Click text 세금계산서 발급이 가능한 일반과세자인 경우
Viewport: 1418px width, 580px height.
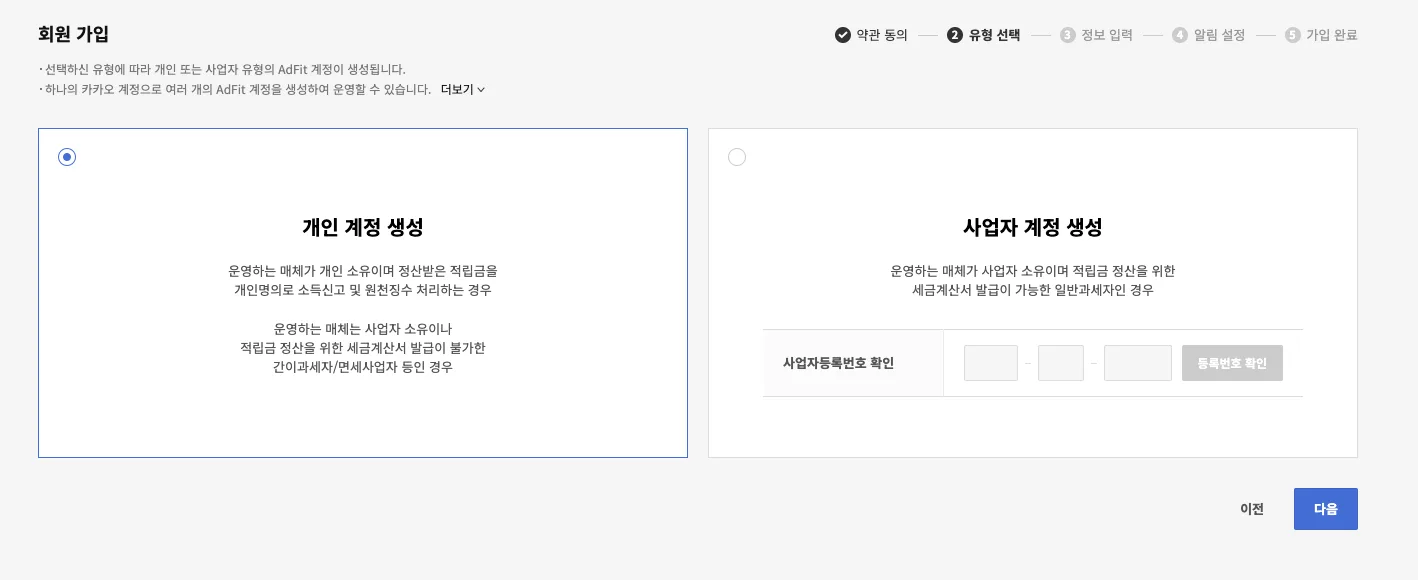(1033, 290)
